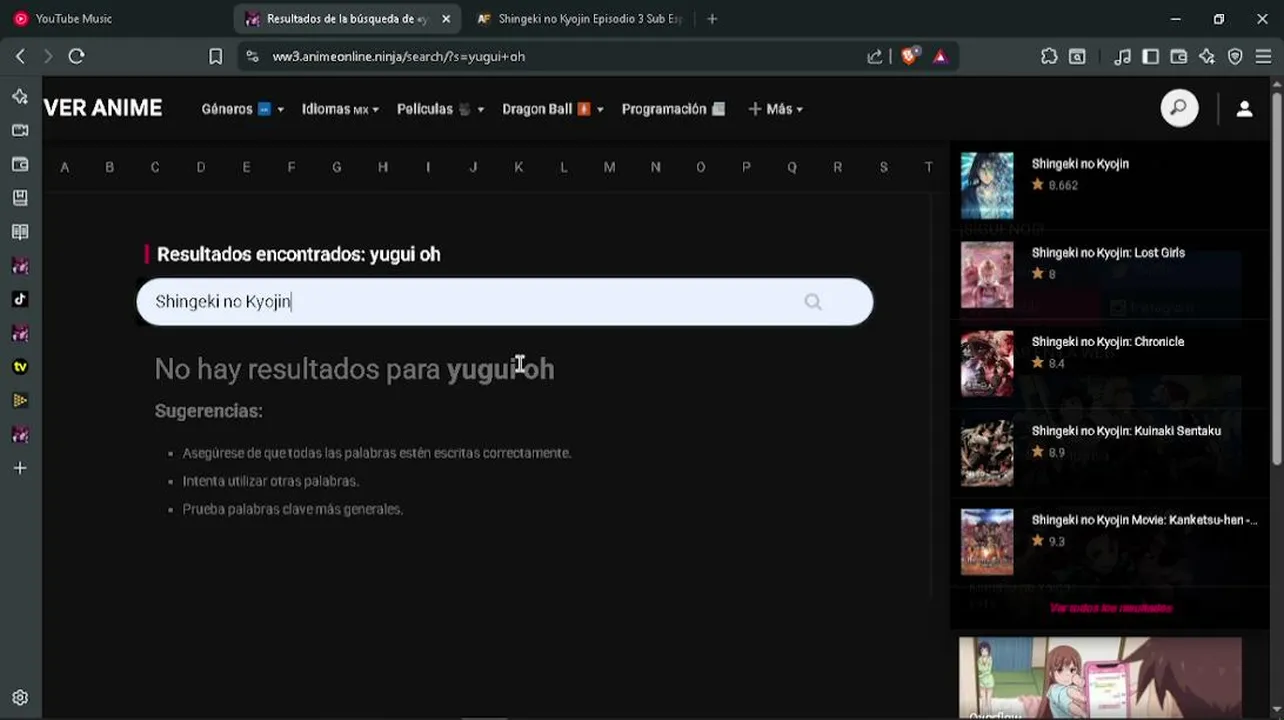Open bookmarks panel in sidebar
1284x720 pixels.
(x=20, y=198)
